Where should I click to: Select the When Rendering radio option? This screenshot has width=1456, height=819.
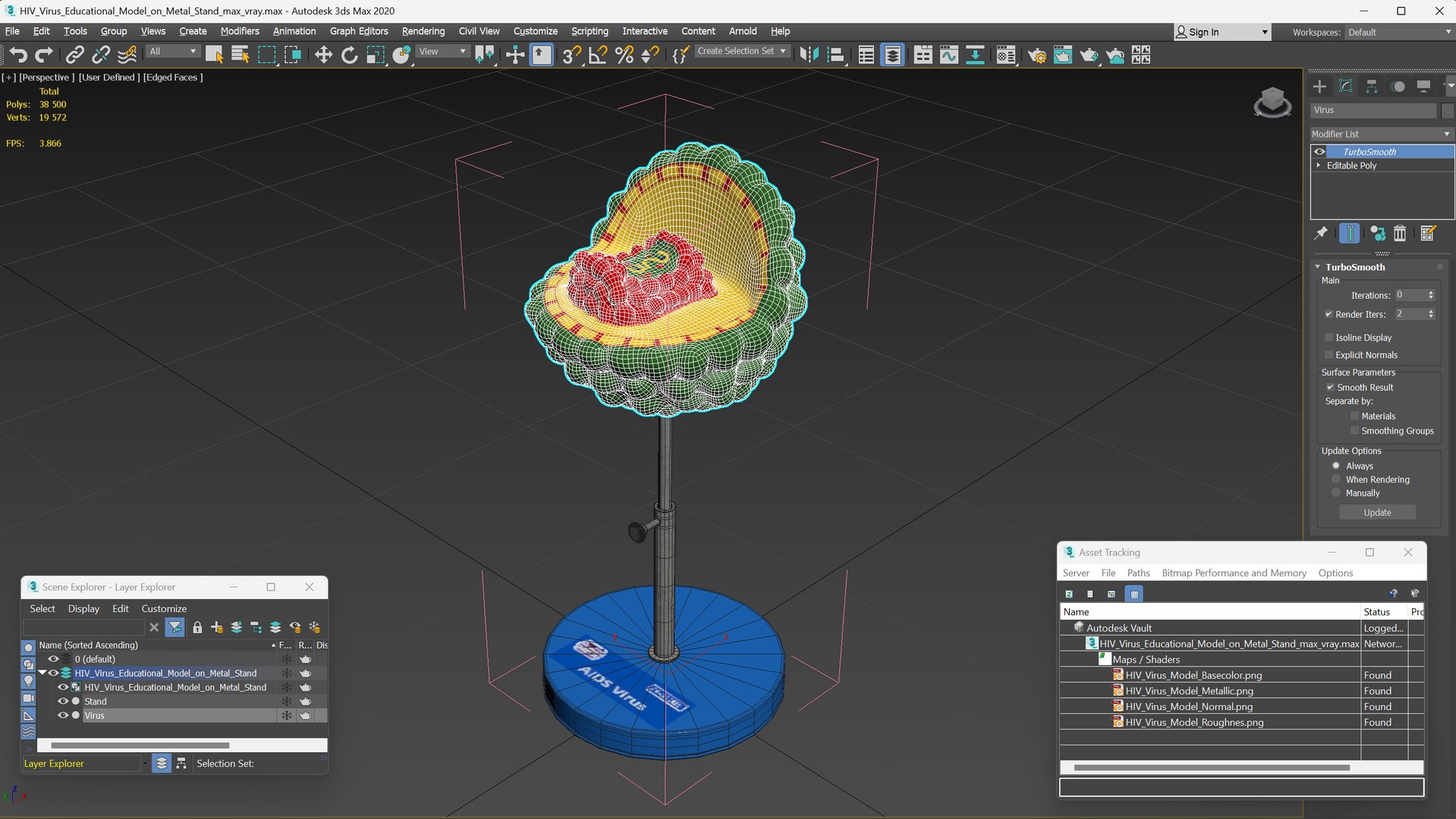tap(1336, 479)
